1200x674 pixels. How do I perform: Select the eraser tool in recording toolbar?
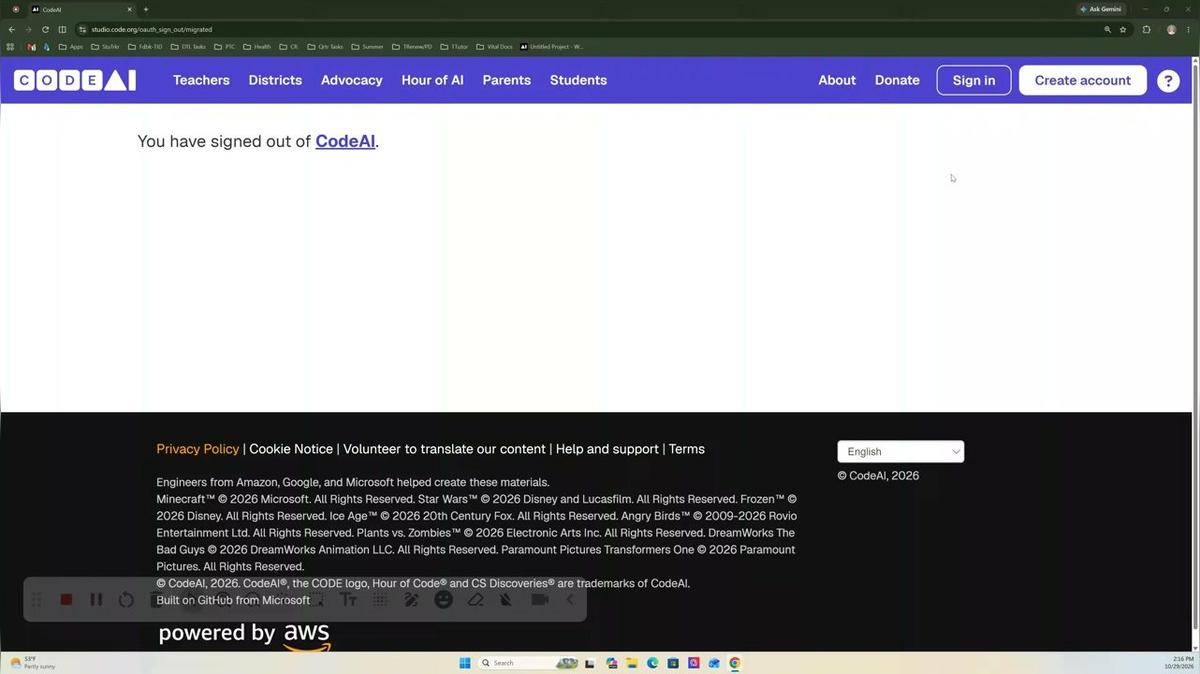click(475, 599)
